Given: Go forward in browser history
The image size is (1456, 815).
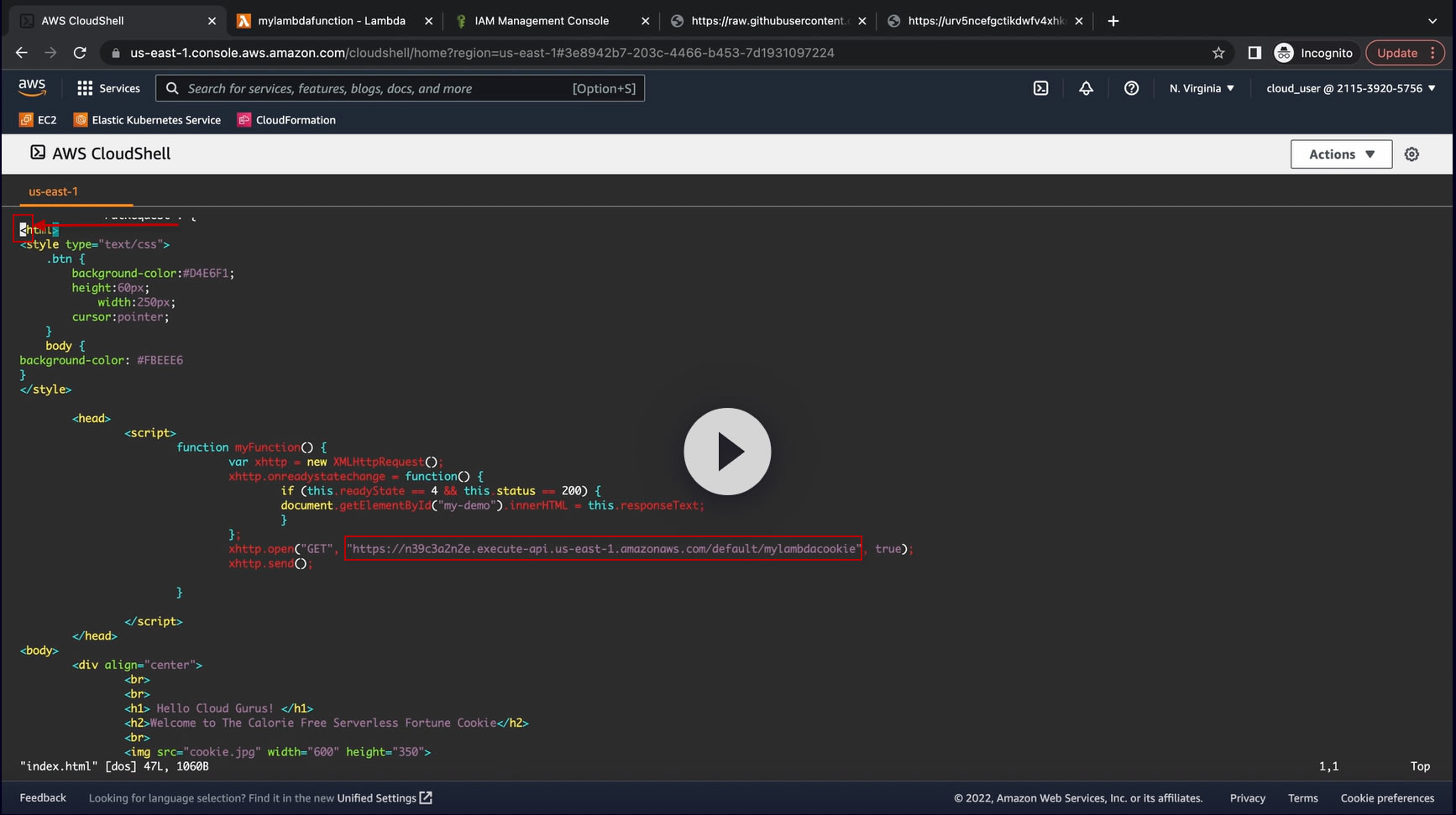Looking at the screenshot, I should point(50,53).
